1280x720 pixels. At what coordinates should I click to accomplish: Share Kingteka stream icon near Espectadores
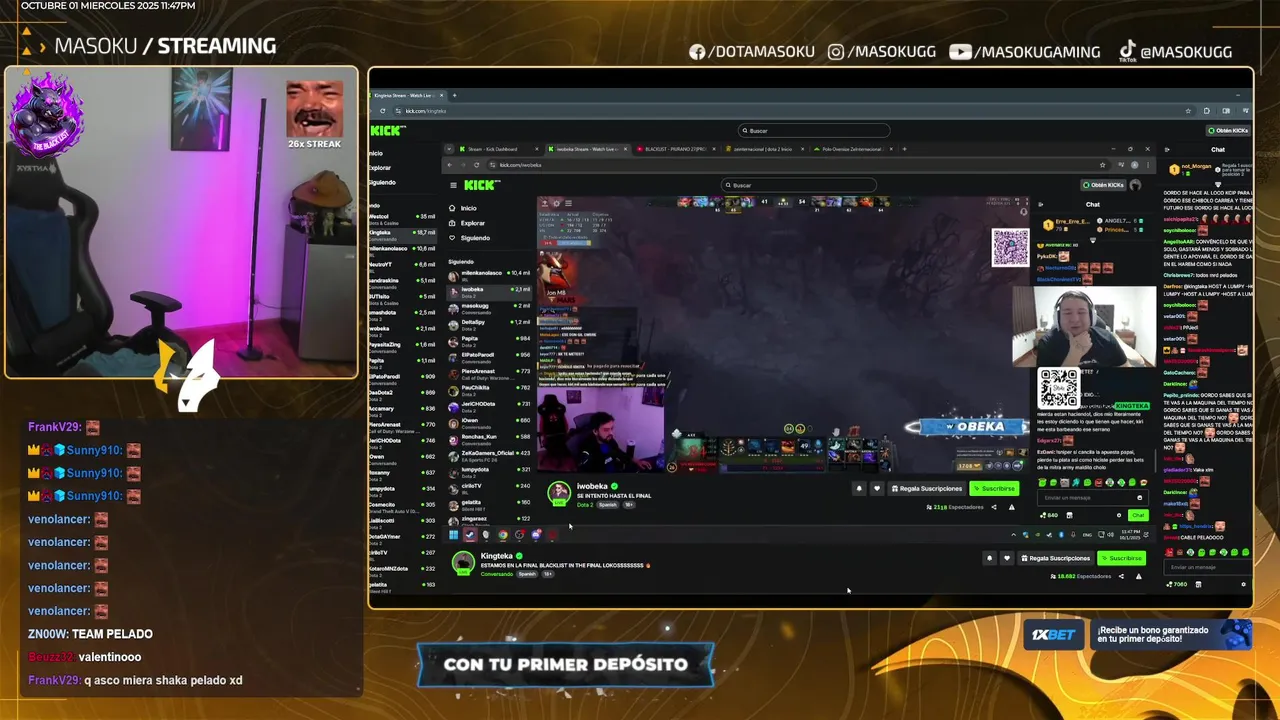click(1121, 576)
